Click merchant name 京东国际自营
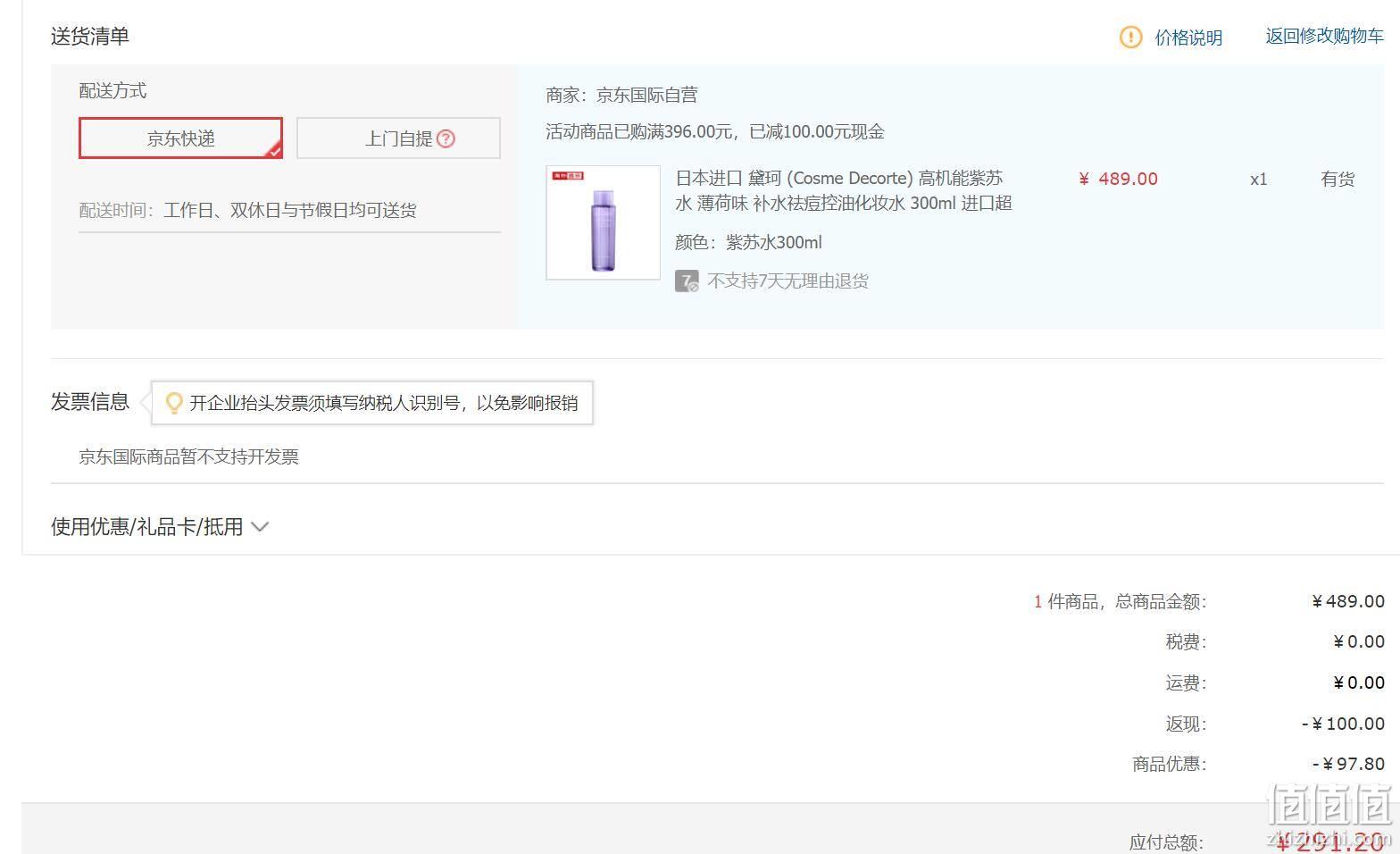Image resolution: width=1400 pixels, height=854 pixels. 646,95
